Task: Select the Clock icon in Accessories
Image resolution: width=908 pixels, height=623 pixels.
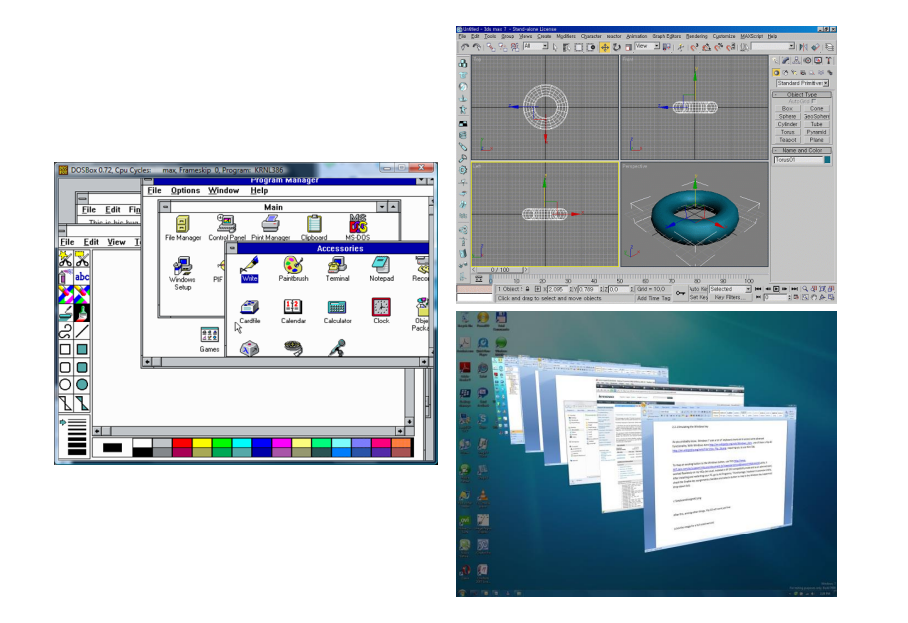Action: [381, 312]
